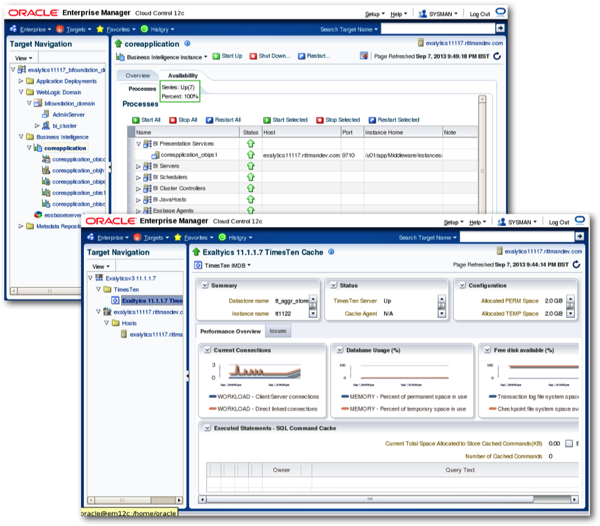Collapse the Summary panel in TimesTen window
600x526 pixels.
coord(205,285)
